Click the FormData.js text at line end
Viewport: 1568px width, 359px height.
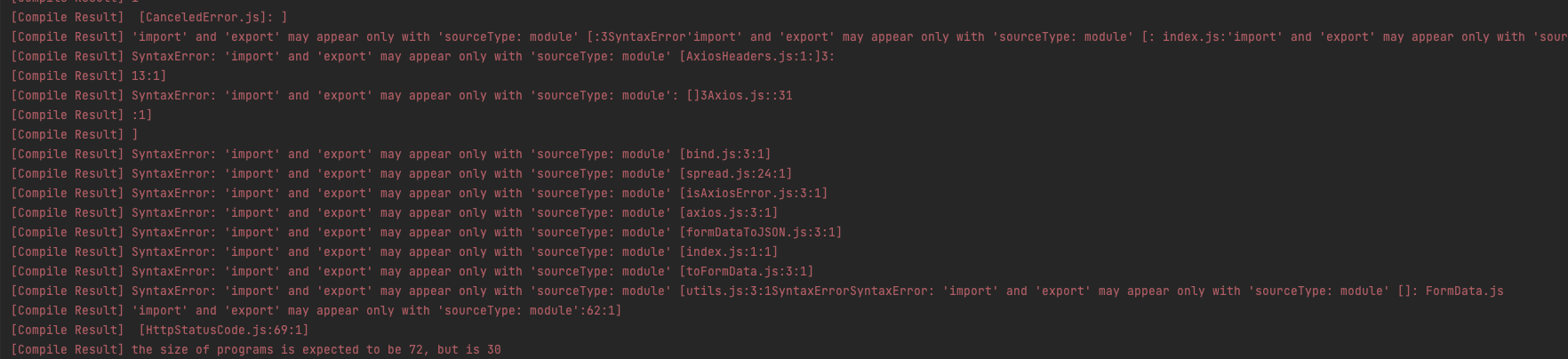[x=1464, y=291]
